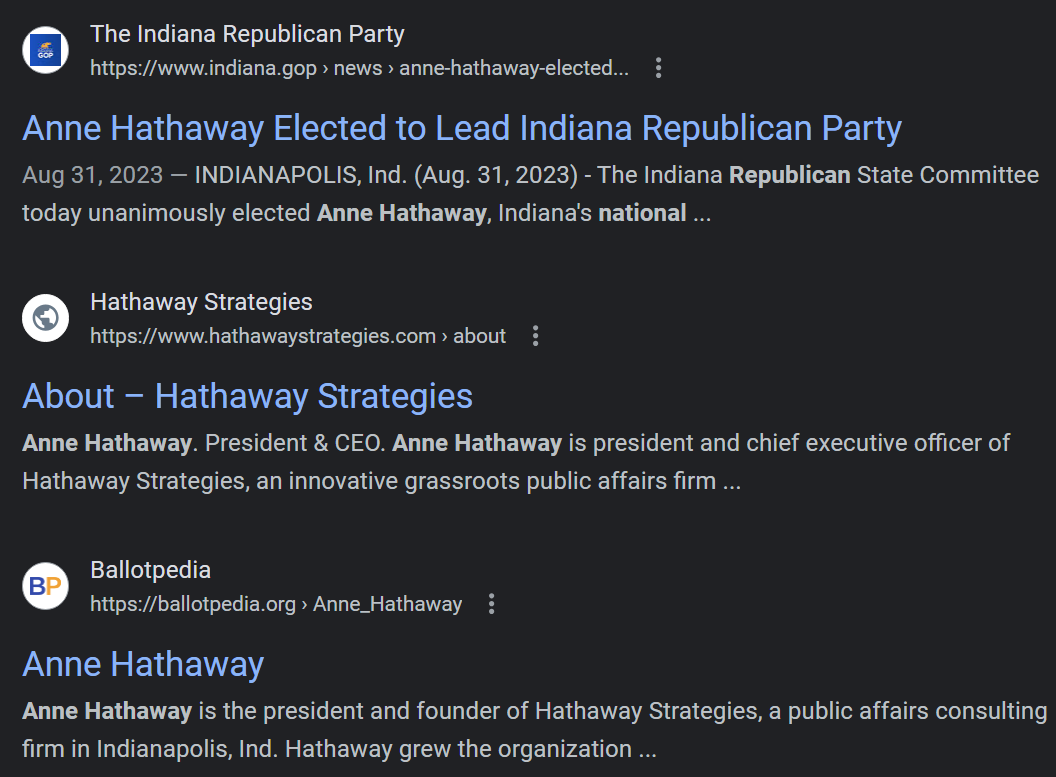The height and width of the screenshot is (777, 1056).
Task: Open 'Anne Hathaway Elected to Lead Indiana Republican Party'
Action: click(x=462, y=129)
